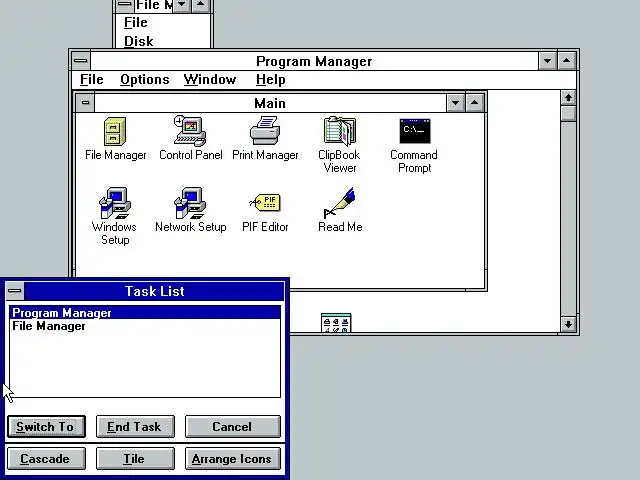Select File Manager in Task List
The height and width of the screenshot is (480, 640).
[x=145, y=326]
